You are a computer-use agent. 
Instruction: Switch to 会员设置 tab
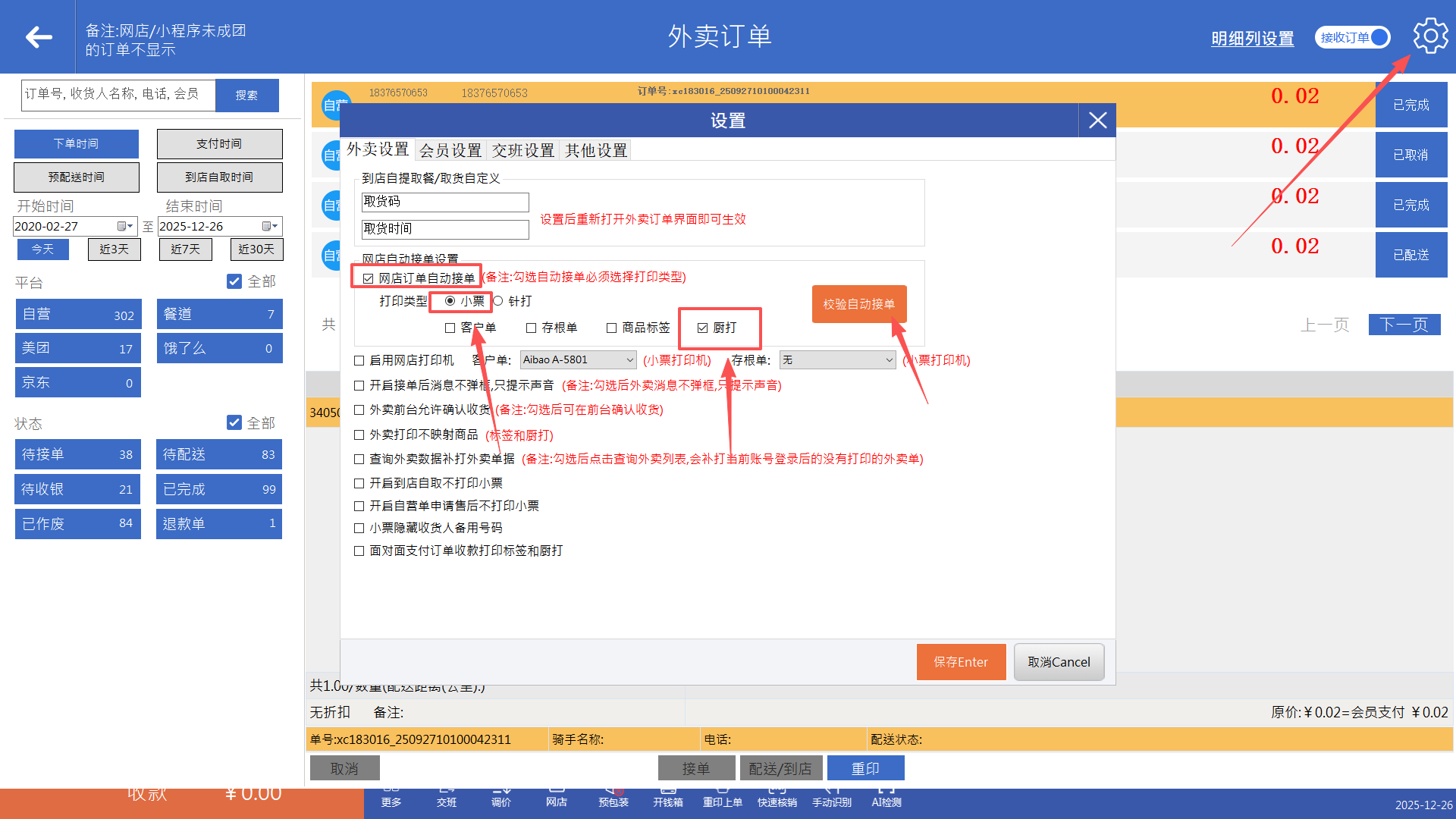450,150
